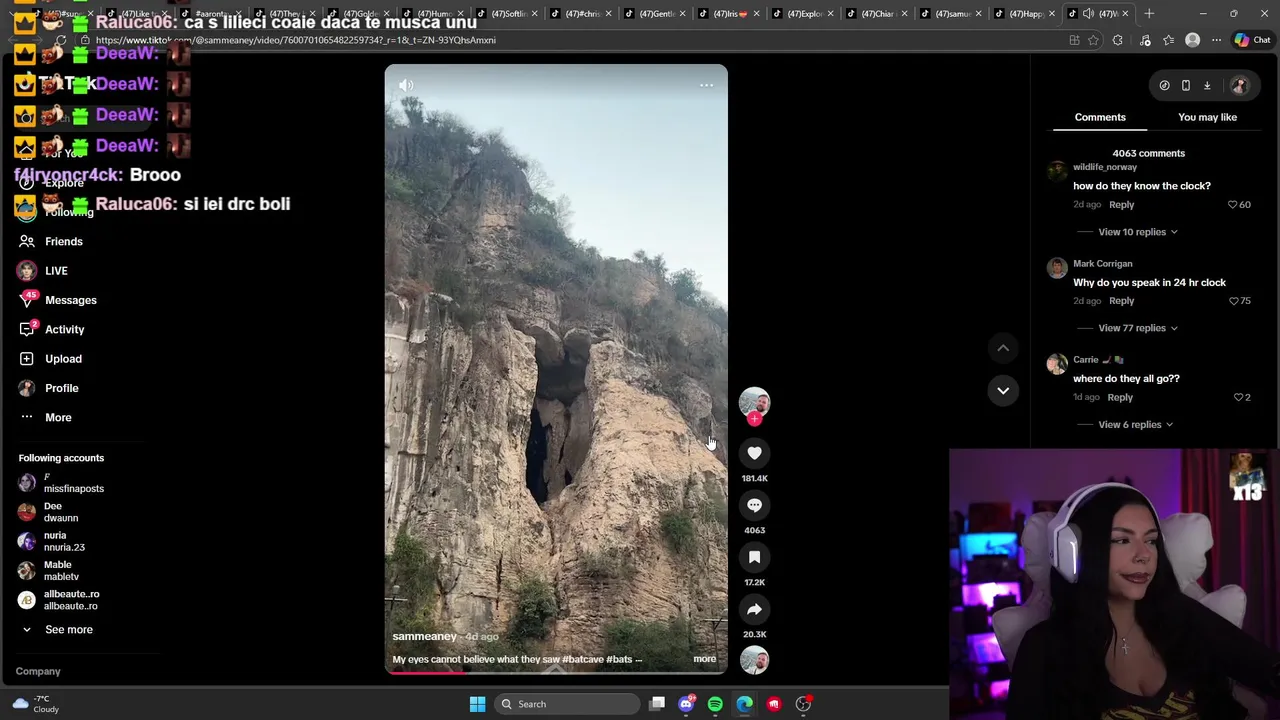
Task: Open the Windows Start menu
Action: click(x=477, y=704)
